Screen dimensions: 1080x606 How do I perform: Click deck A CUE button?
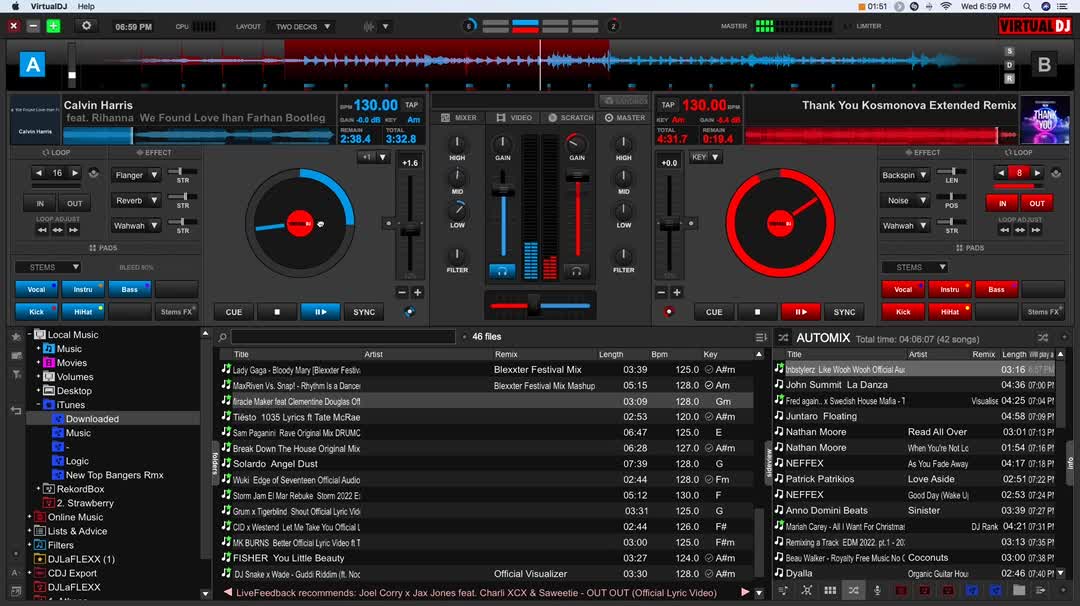233,312
